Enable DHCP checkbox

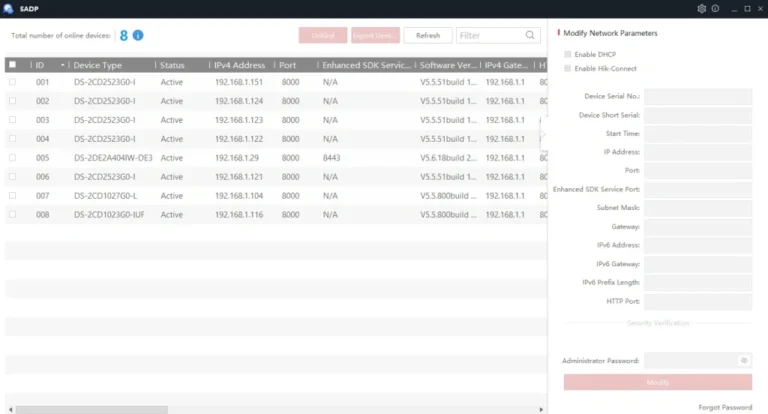point(568,54)
